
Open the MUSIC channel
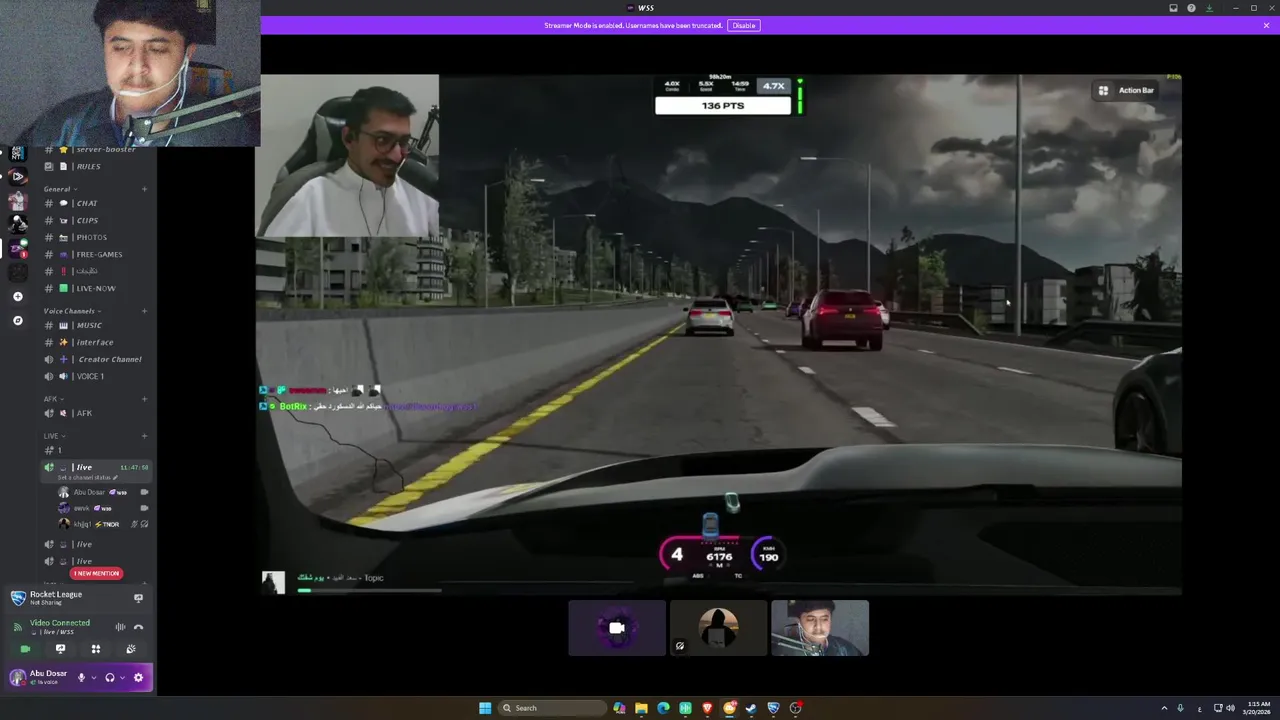click(x=96, y=325)
